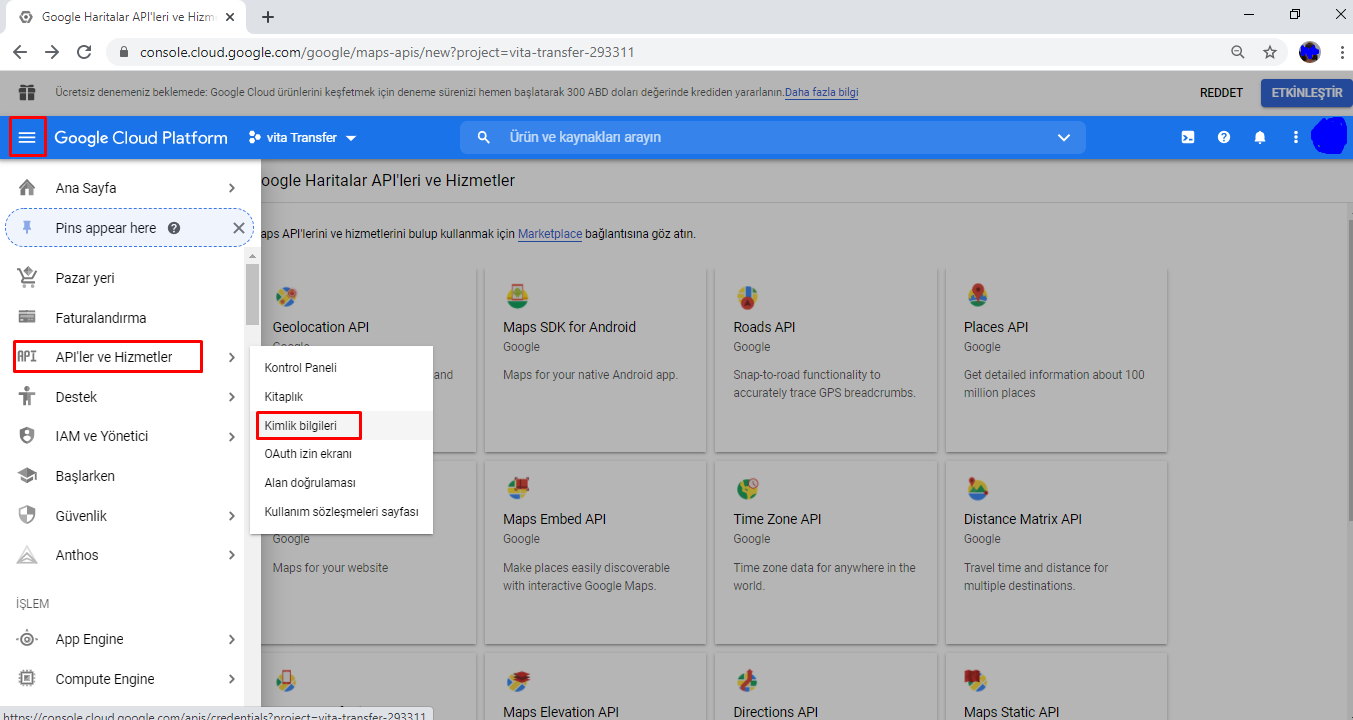This screenshot has height=720, width=1353.
Task: Click the Ana Sayfa home icon
Action: point(27,188)
